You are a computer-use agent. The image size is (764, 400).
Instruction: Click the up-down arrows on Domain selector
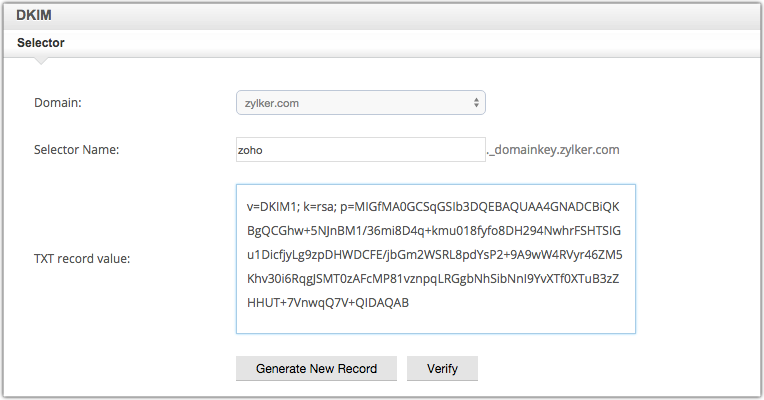click(x=476, y=102)
